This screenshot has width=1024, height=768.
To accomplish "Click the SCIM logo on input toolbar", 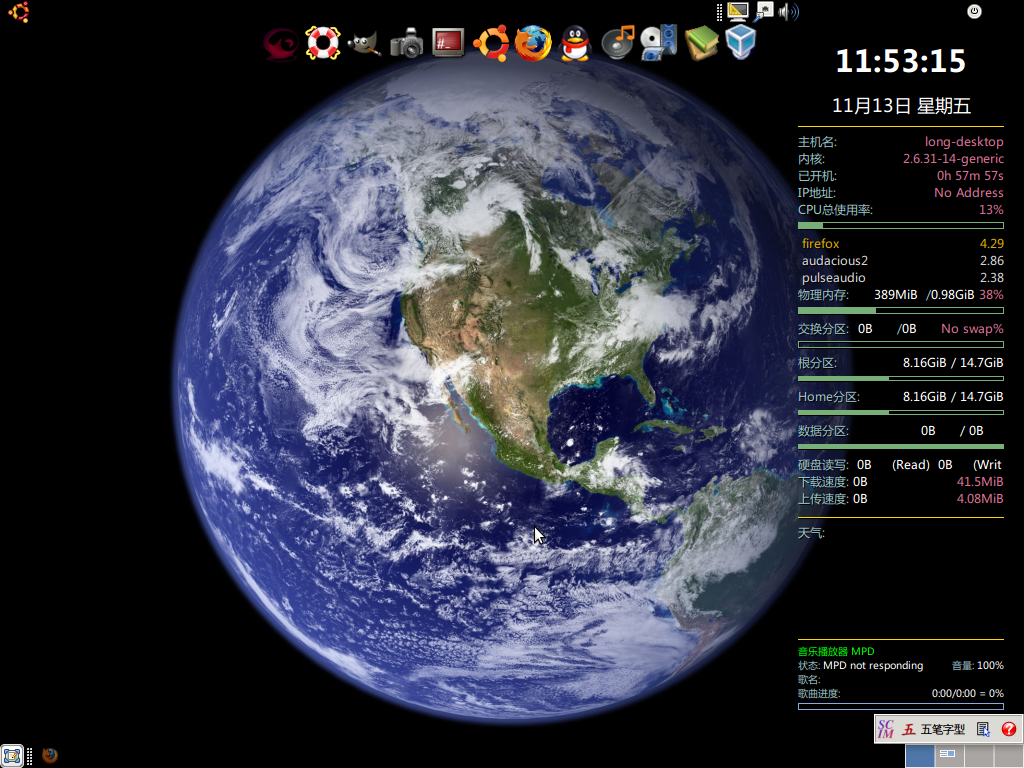I will (886, 729).
